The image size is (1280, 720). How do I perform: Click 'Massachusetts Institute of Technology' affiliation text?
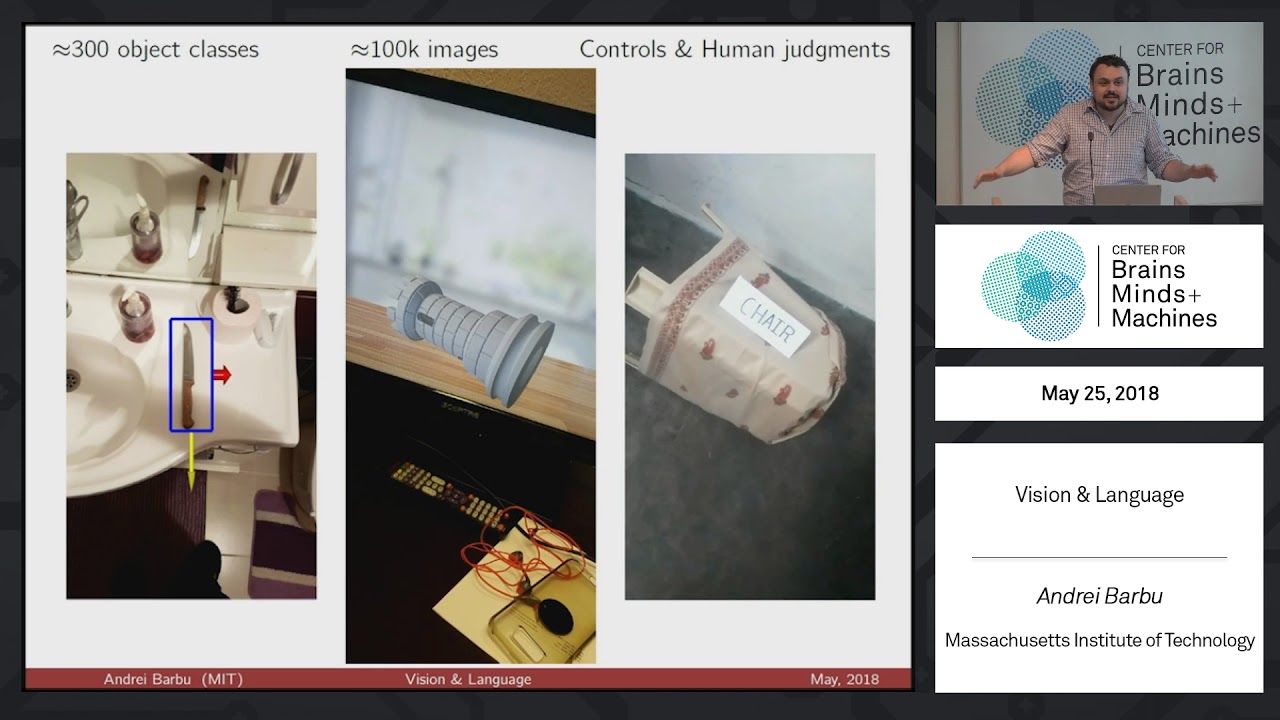pyautogui.click(x=1099, y=640)
